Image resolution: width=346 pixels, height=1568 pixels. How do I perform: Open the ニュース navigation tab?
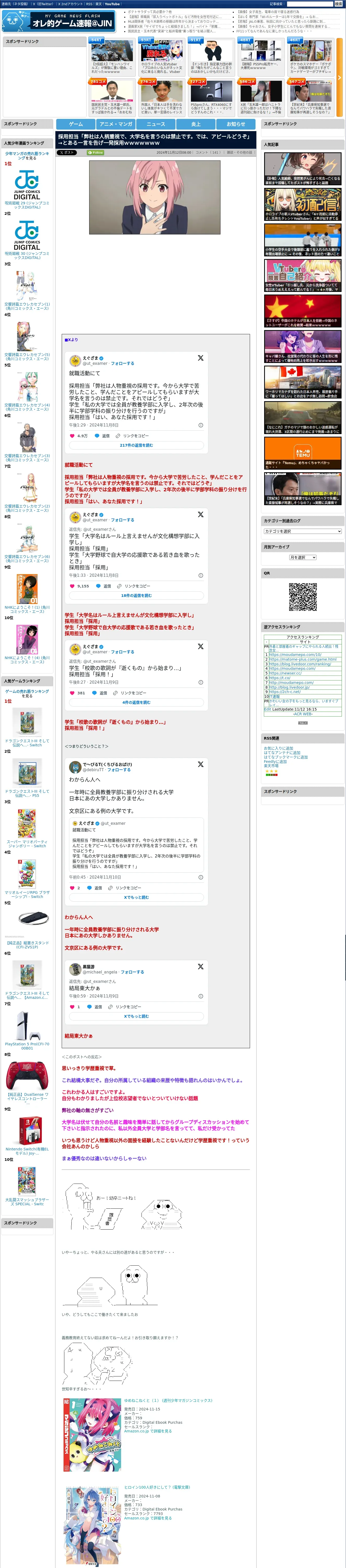(156, 124)
